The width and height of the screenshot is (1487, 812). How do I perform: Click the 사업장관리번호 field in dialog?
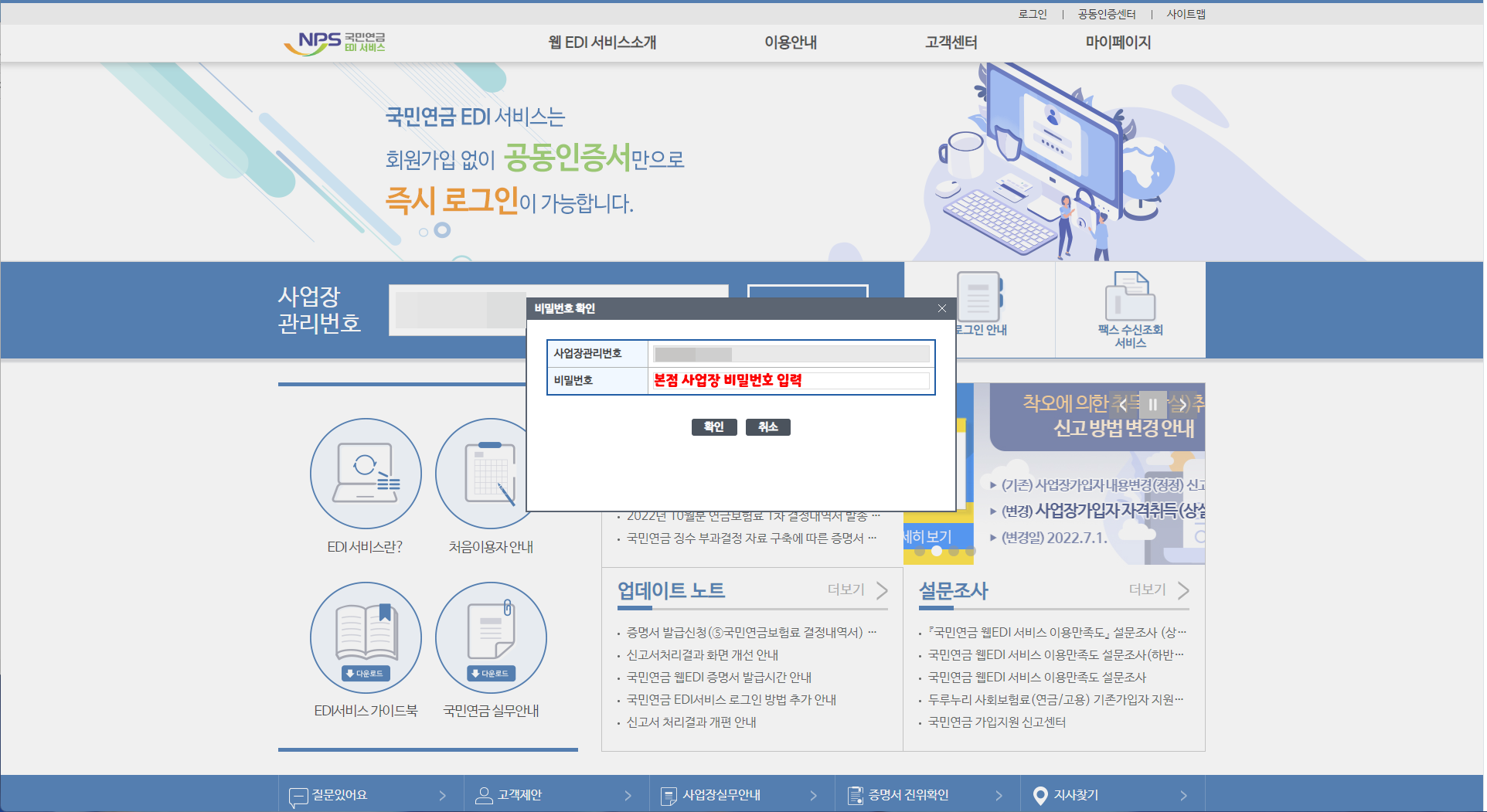click(x=791, y=354)
